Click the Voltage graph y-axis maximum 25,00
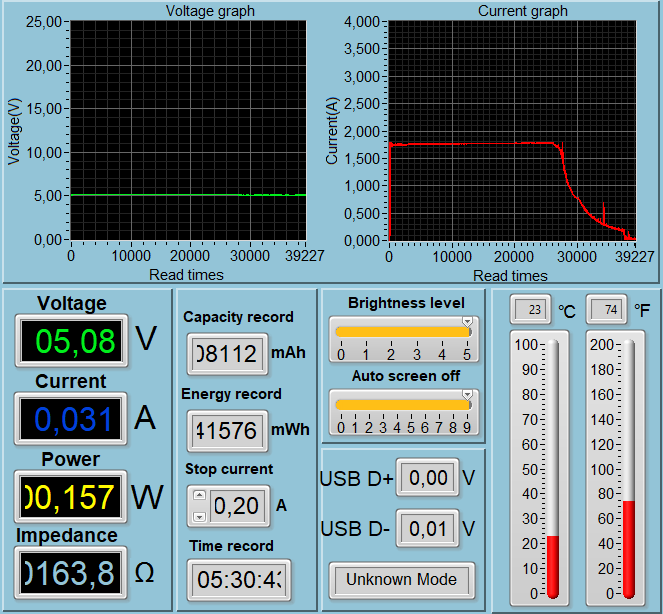The height and width of the screenshot is (614, 663). (44, 22)
